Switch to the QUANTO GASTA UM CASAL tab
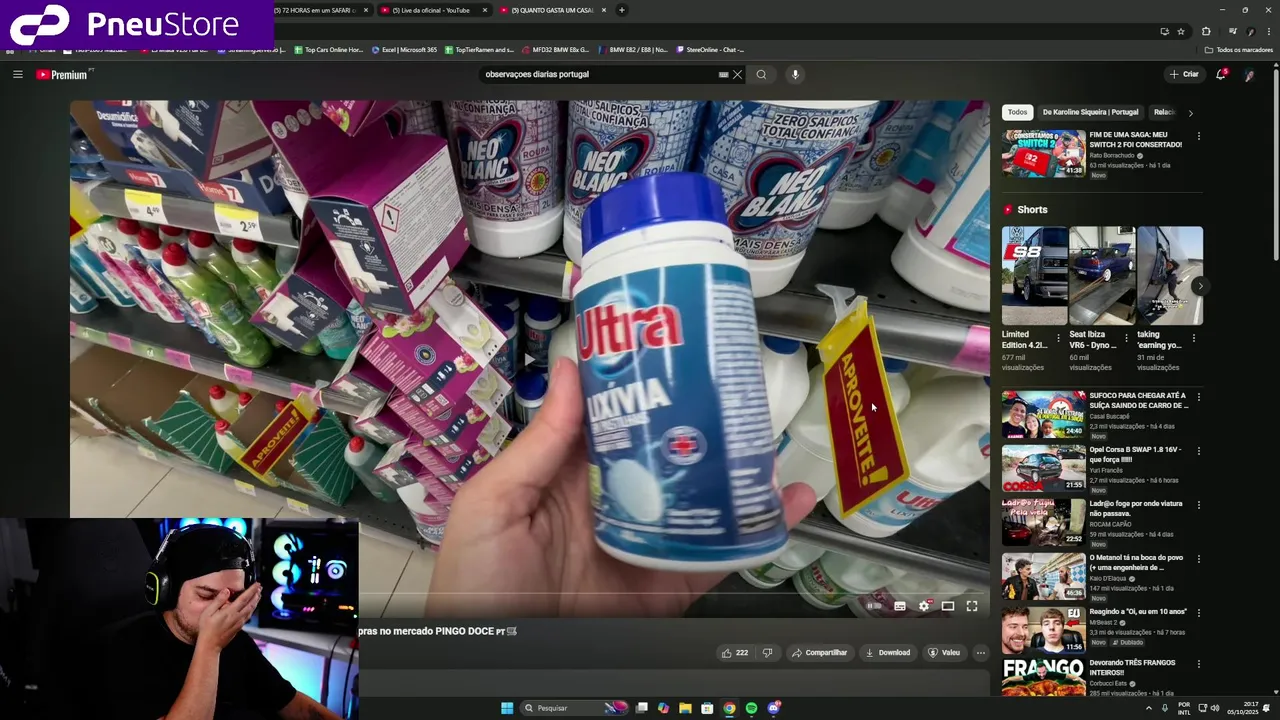The image size is (1280, 720). 551,10
